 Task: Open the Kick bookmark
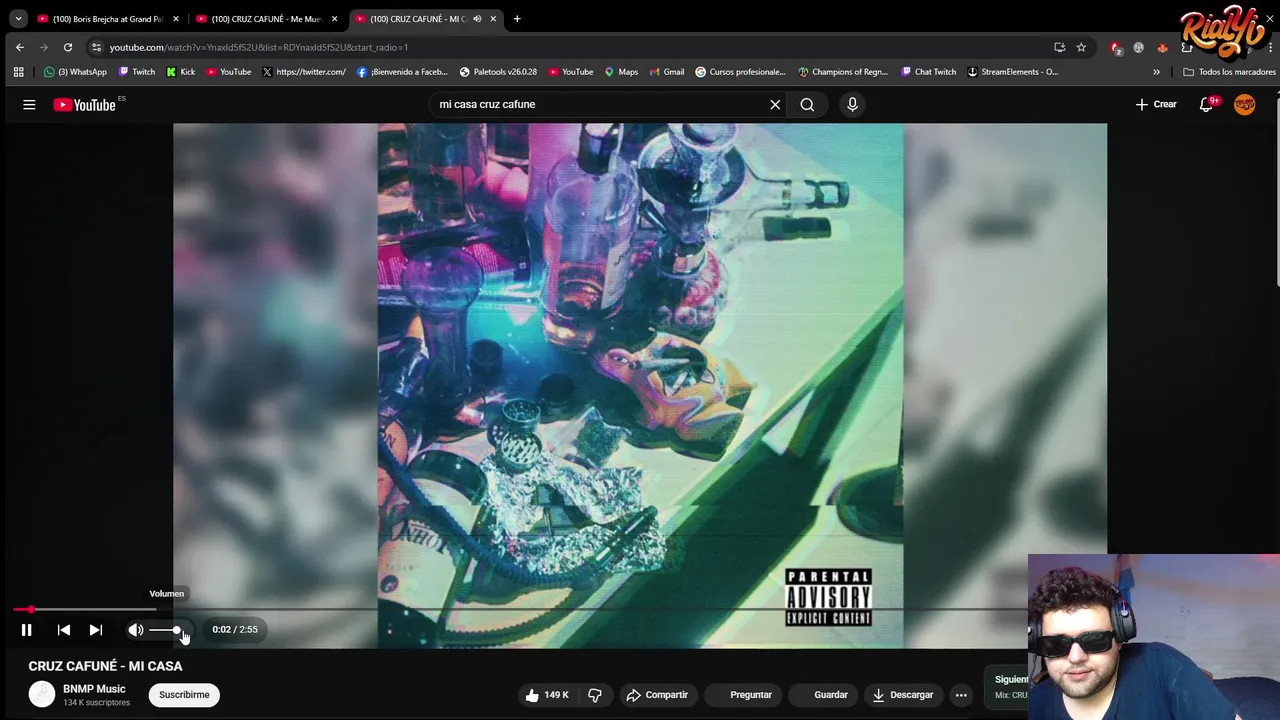point(180,72)
